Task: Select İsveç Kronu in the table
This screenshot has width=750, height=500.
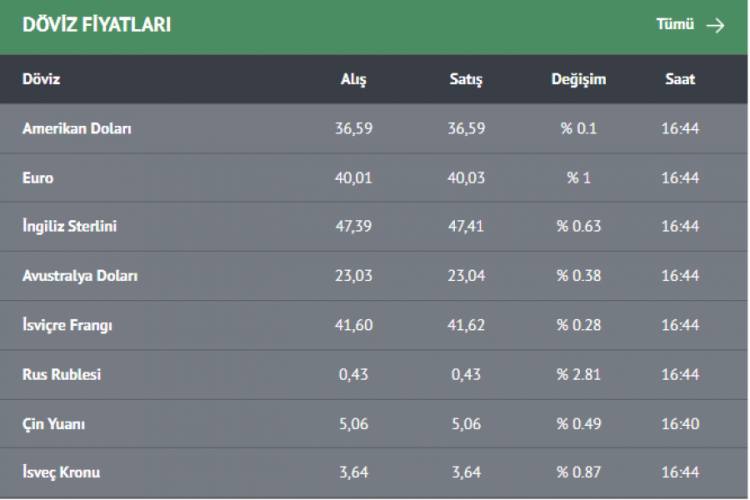Action: 61,472
